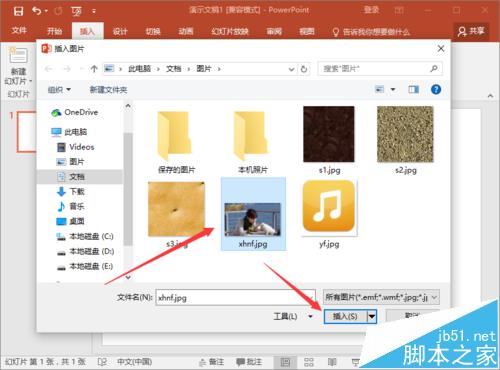The image size is (500, 370).
Task: Select 本地磁盘 (D:) in the tree
Action: click(85, 251)
